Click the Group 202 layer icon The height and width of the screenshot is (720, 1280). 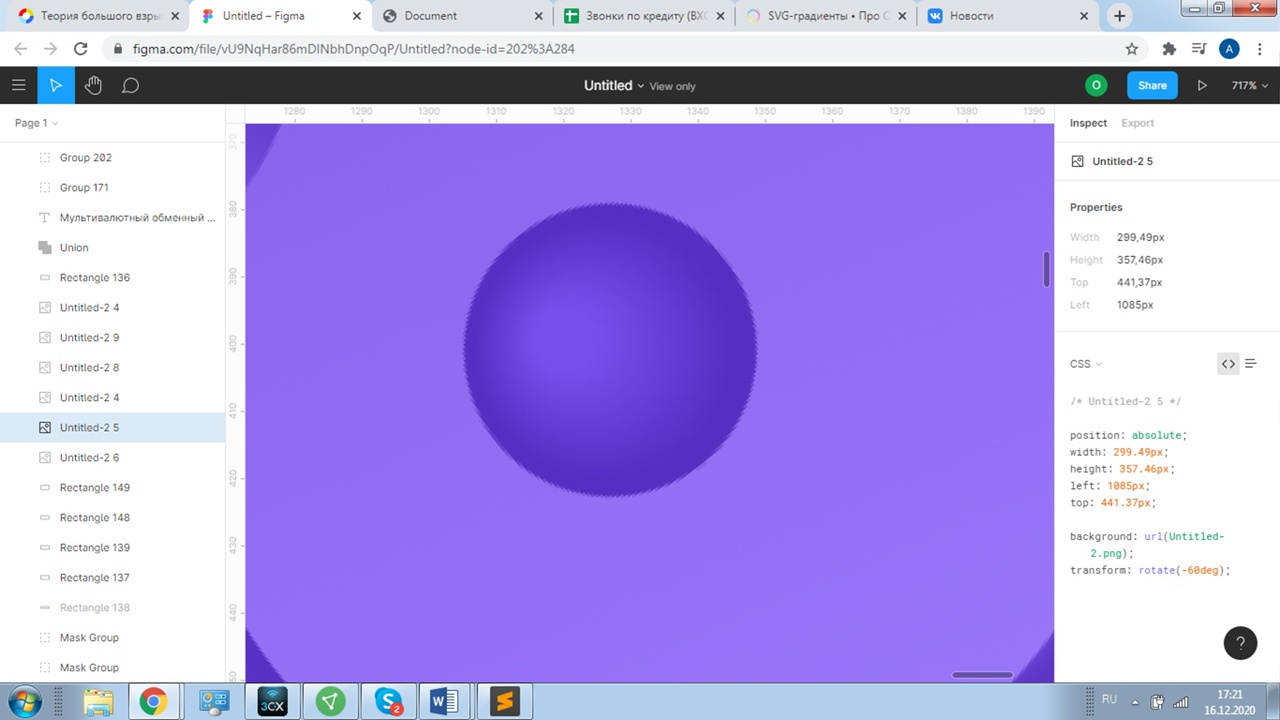click(x=44, y=157)
